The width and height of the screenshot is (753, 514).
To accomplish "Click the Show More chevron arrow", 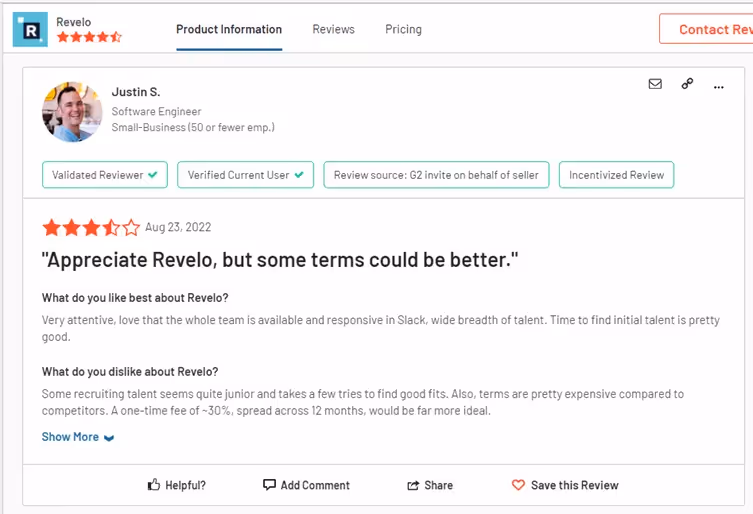I will 109,438.
